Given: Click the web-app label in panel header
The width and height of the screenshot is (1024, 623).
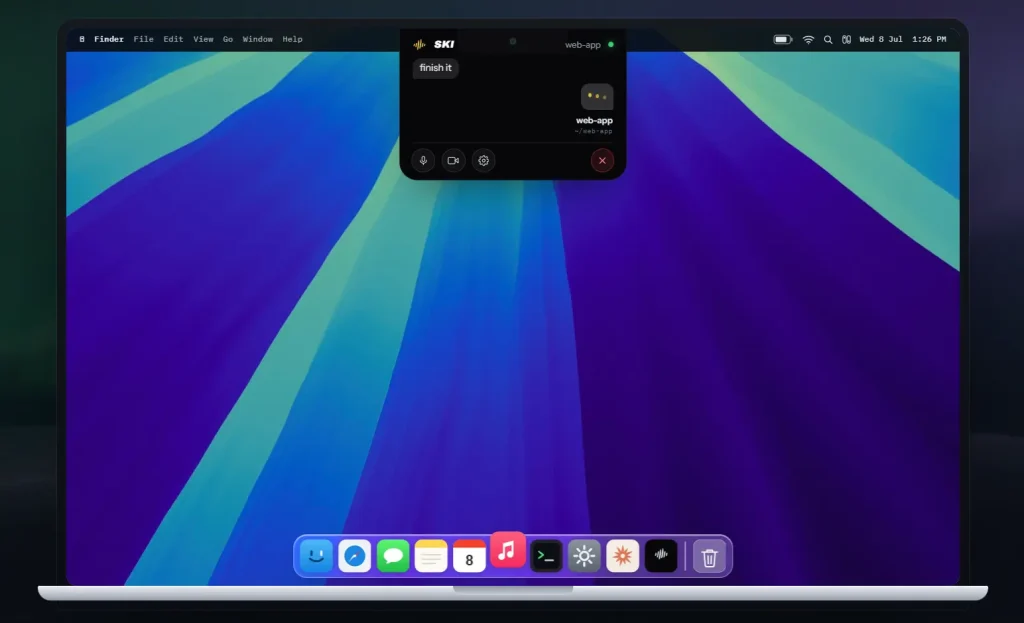Looking at the screenshot, I should 583,45.
